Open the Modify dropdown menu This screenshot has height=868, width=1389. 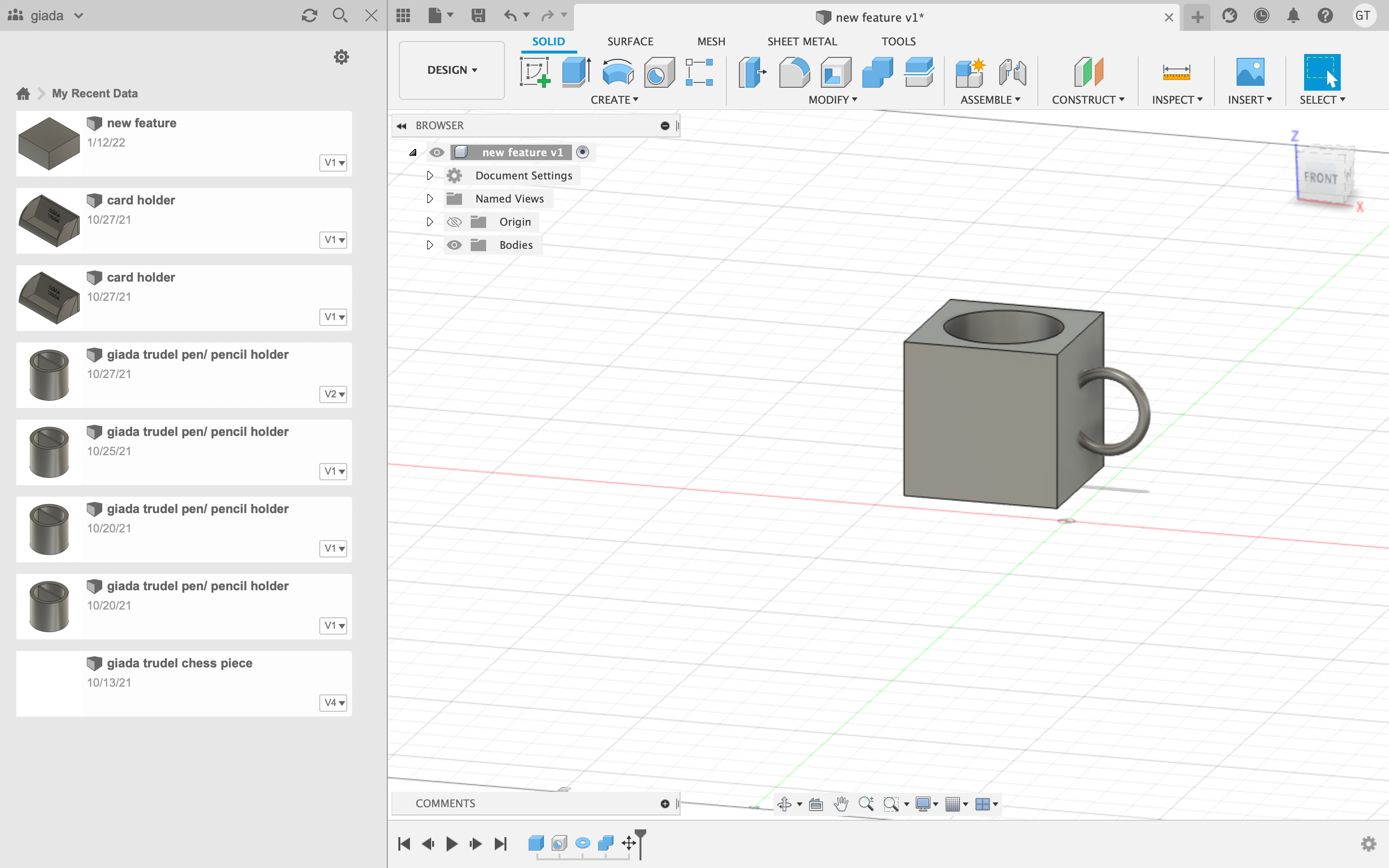click(x=833, y=99)
